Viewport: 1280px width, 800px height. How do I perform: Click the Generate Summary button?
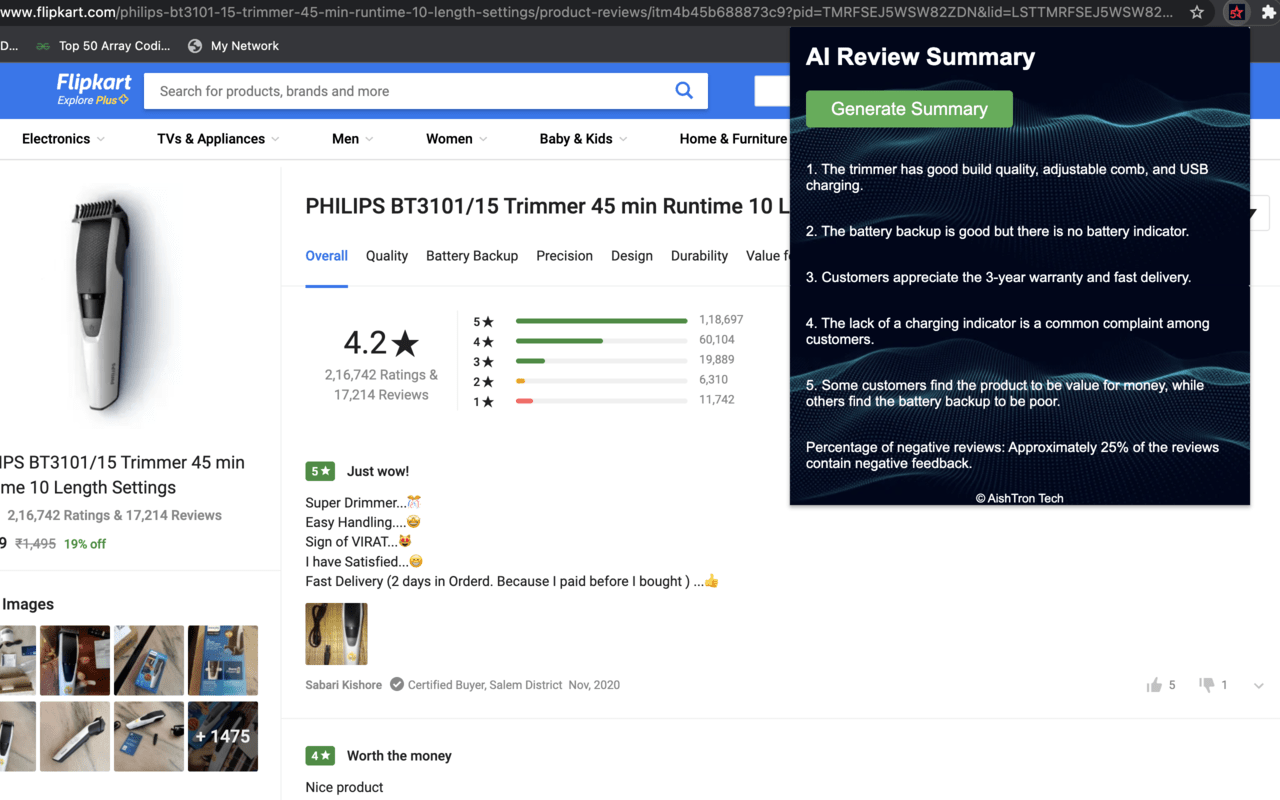(909, 109)
